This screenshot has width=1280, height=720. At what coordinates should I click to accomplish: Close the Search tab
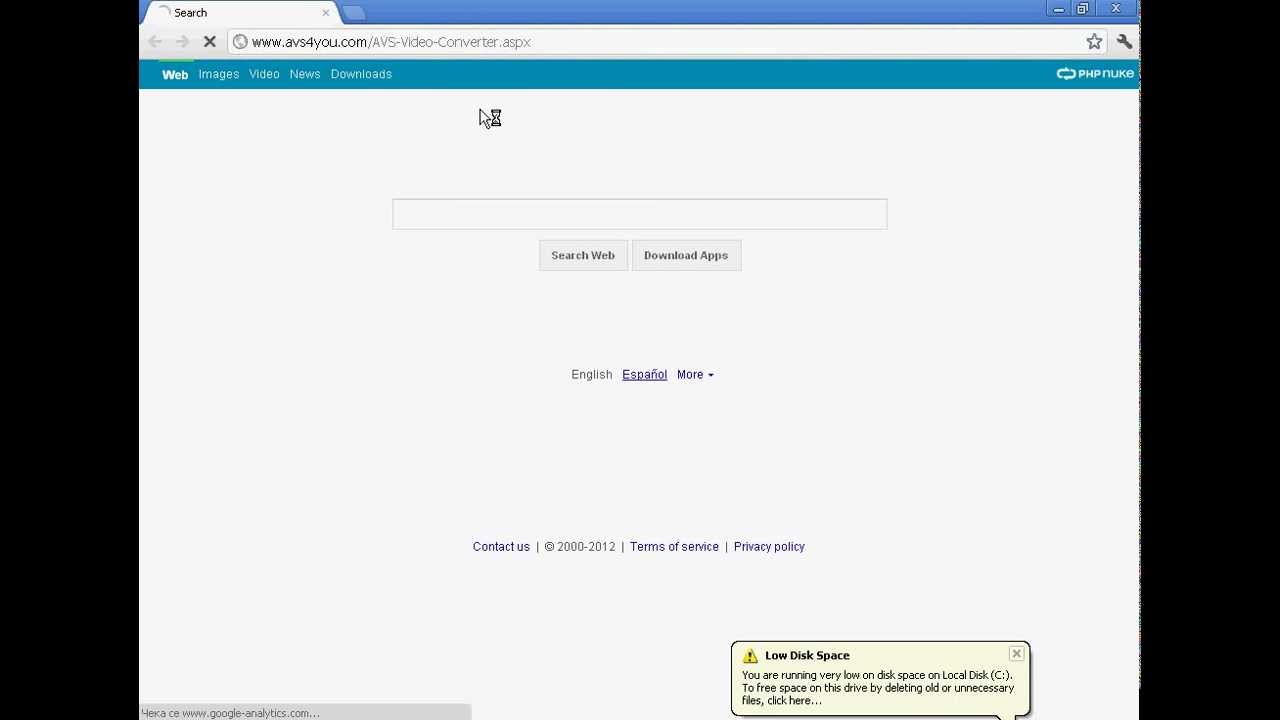pos(325,13)
